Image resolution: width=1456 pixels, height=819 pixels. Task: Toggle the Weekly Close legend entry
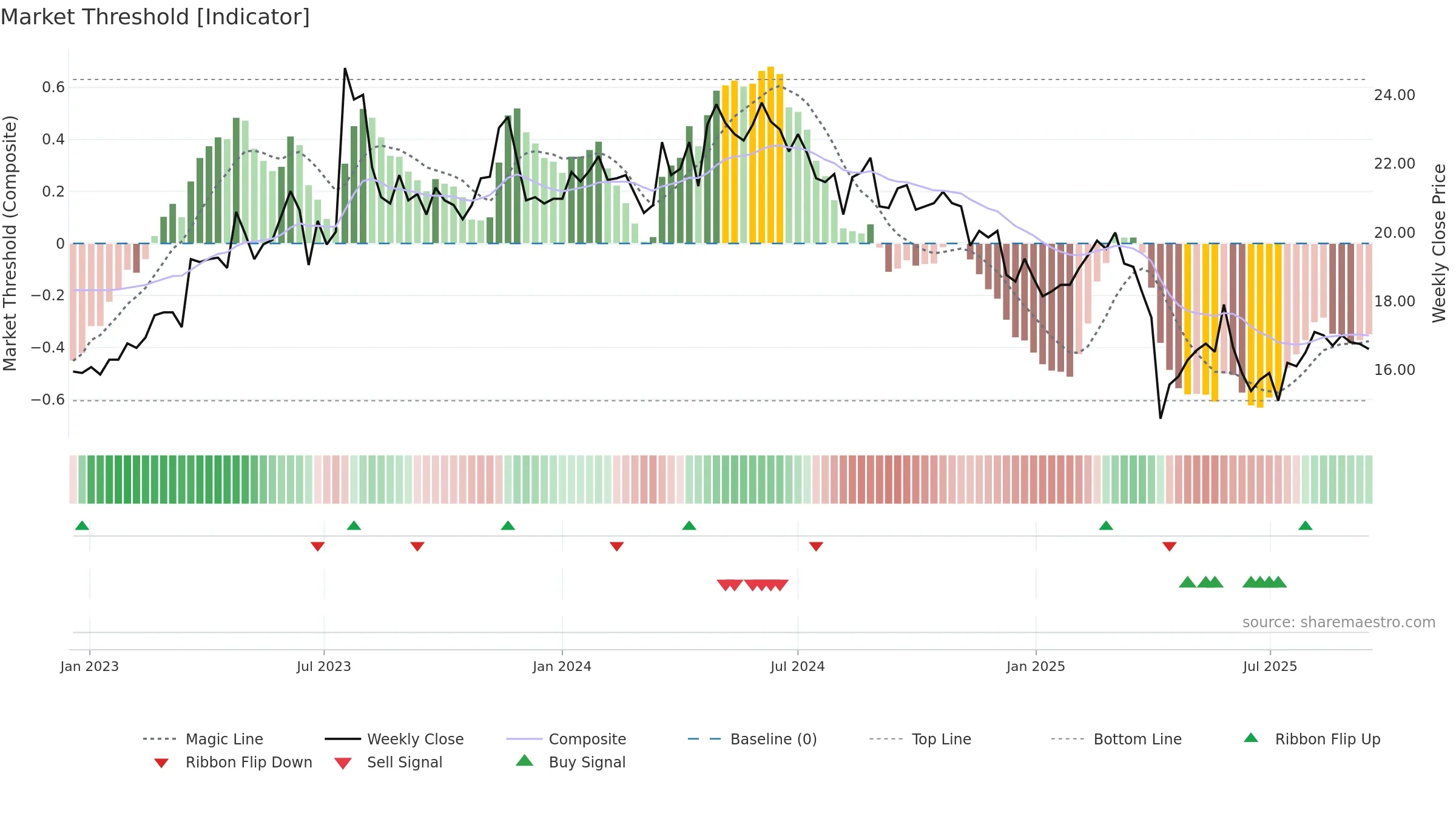point(394,739)
